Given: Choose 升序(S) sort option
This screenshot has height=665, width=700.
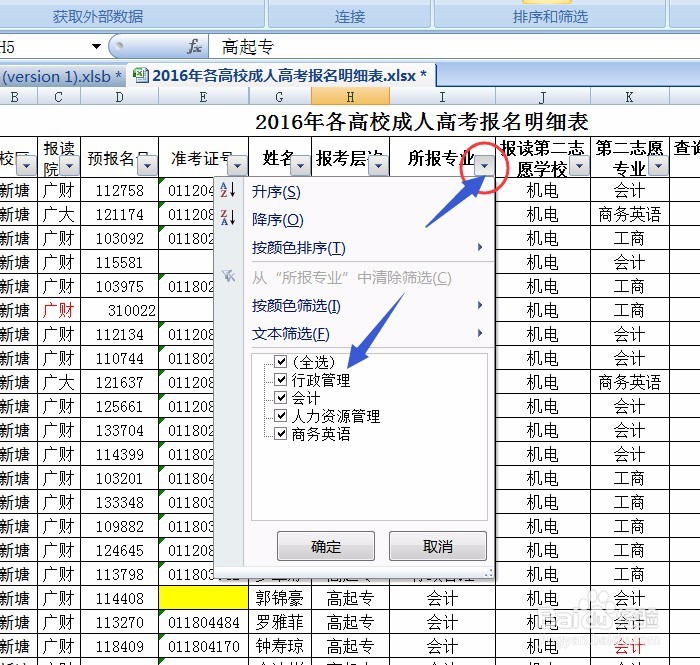Looking at the screenshot, I should (276, 192).
